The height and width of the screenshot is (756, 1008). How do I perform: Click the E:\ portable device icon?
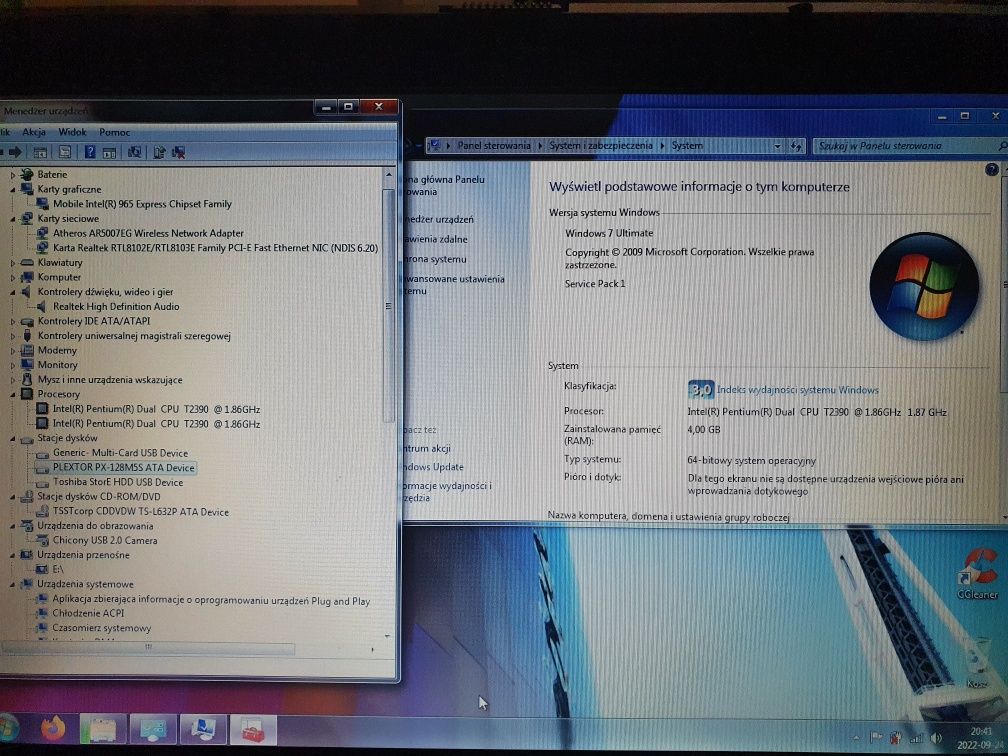pos(42,570)
